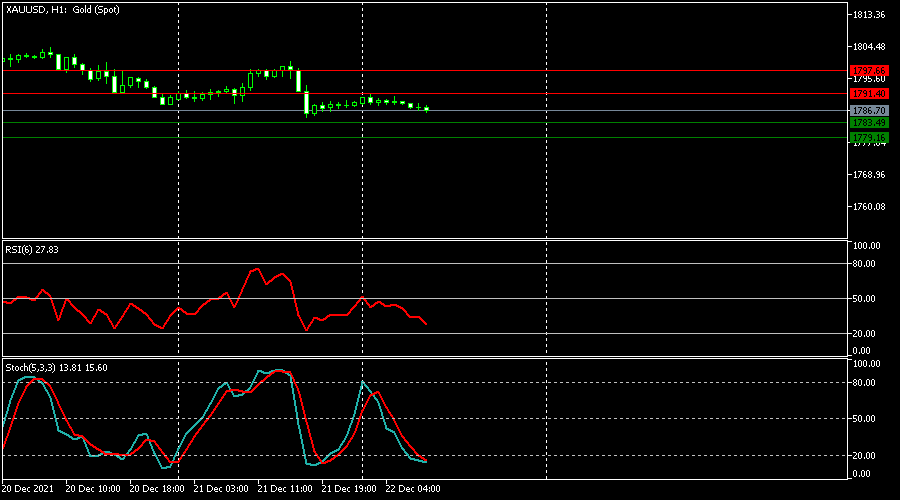The image size is (900, 500).
Task: Click the 0.00 label on RSI scale
Action: point(862,351)
